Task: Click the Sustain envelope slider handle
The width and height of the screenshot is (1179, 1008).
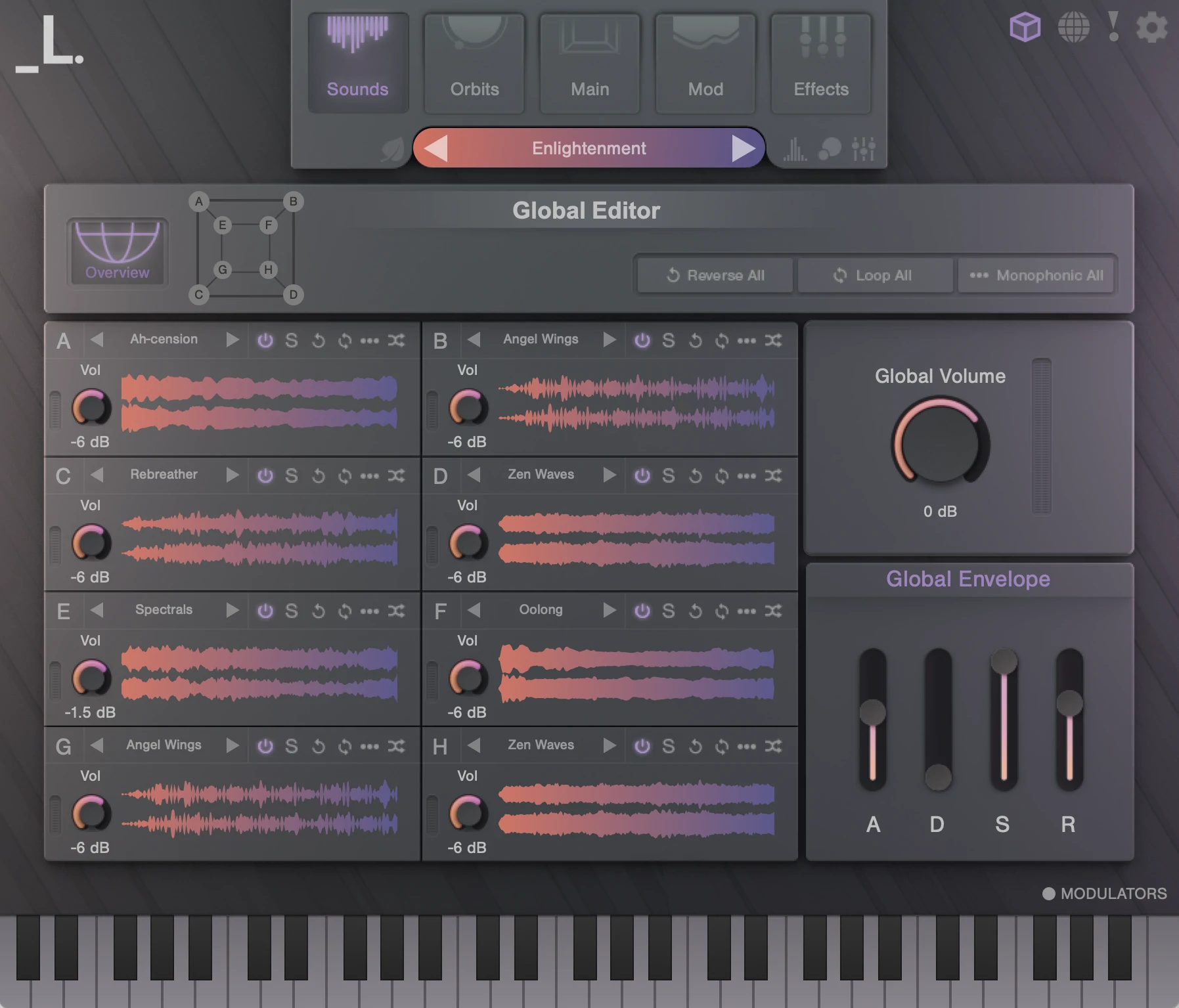Action: [1004, 661]
